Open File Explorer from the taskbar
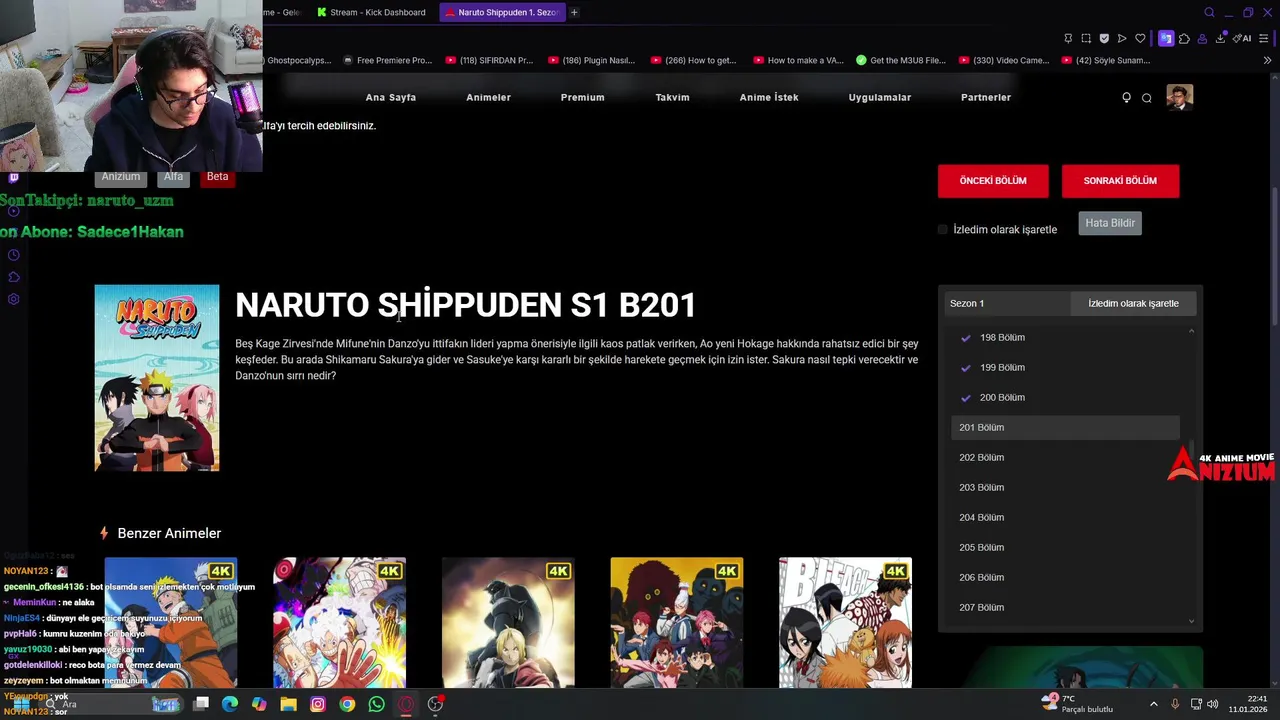This screenshot has height=720, width=1280. 288,704
